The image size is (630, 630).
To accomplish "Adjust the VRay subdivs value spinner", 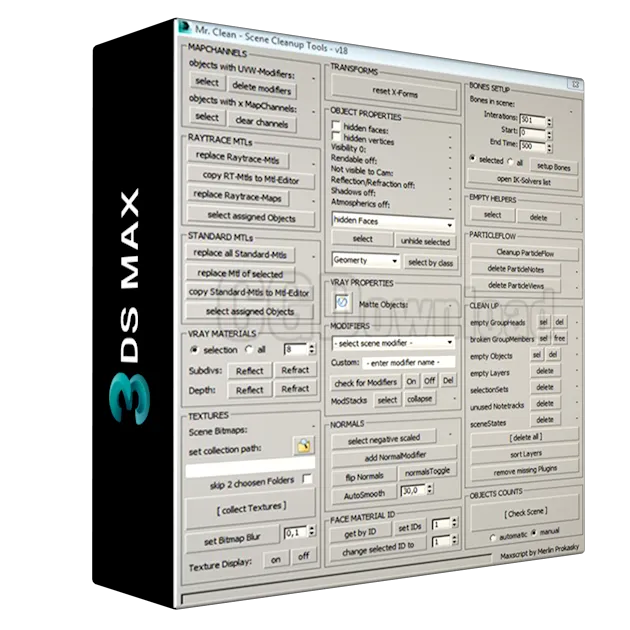I will pos(312,349).
